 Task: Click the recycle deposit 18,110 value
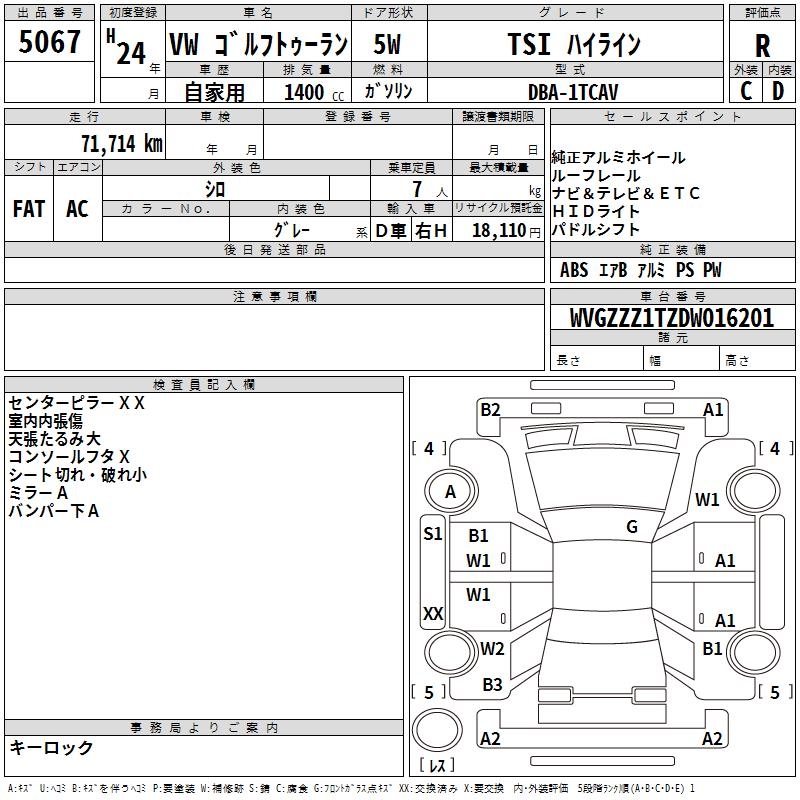point(497,231)
